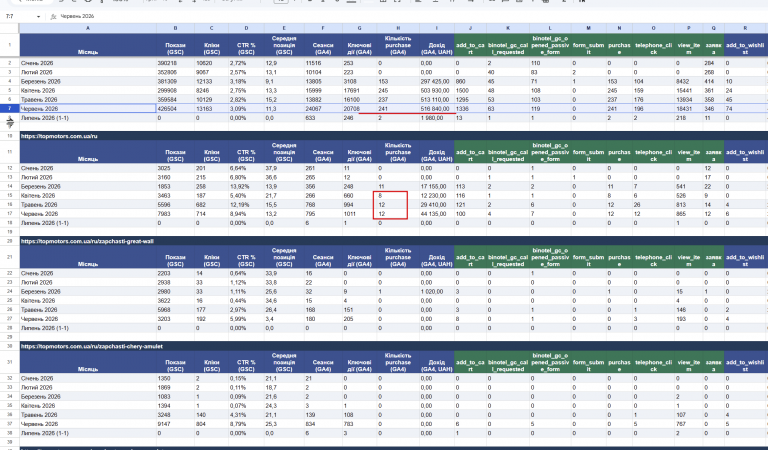Click Середня позиція (GSC) header in row 21
768x450 pixels.
(284, 257)
